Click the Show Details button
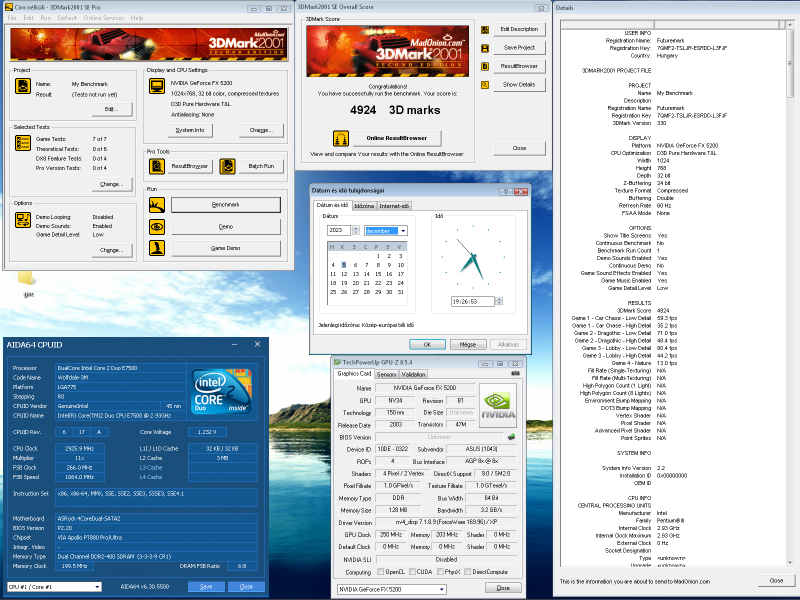The image size is (800, 600). 519,85
